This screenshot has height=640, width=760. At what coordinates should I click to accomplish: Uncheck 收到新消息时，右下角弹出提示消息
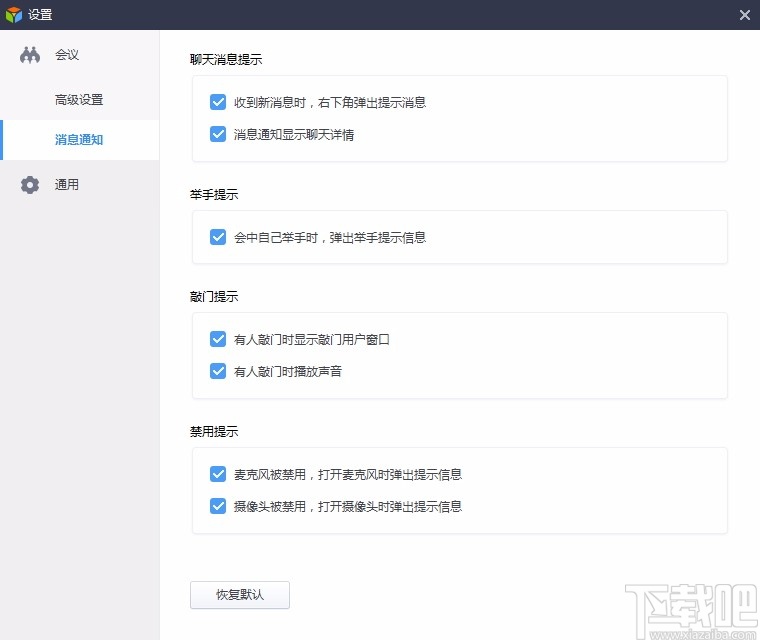coord(218,102)
